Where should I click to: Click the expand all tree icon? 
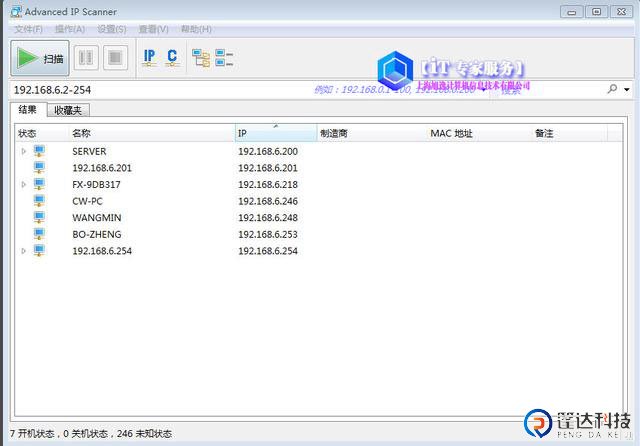point(201,58)
